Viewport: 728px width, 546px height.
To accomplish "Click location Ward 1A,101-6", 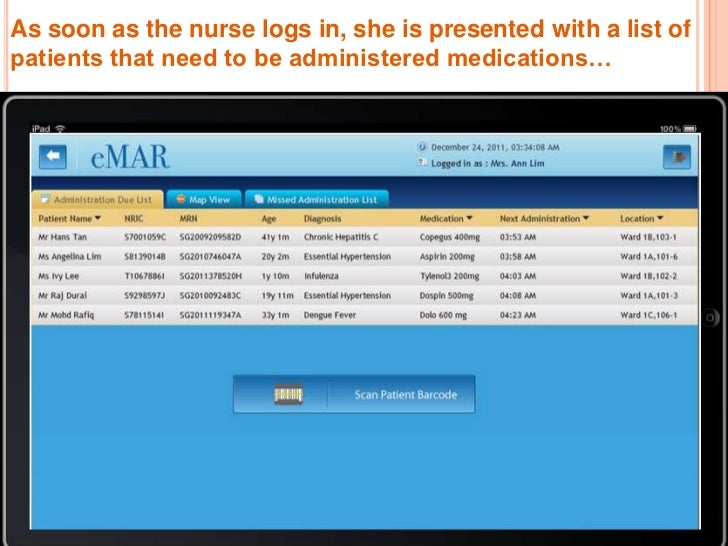I will [649, 256].
